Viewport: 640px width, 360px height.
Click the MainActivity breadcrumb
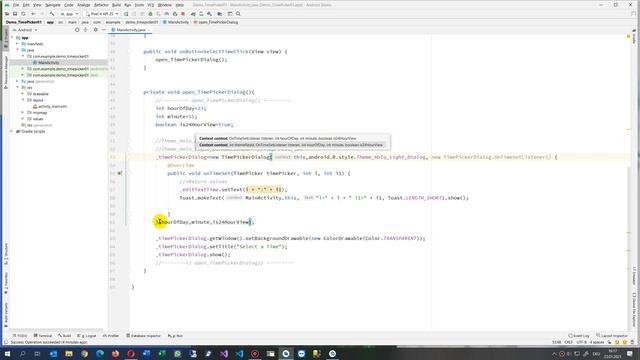click(x=176, y=22)
